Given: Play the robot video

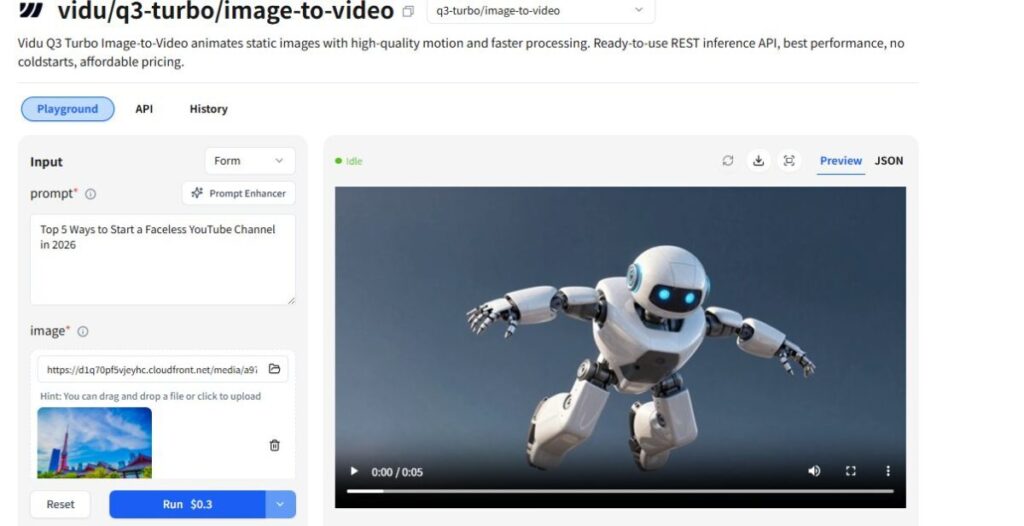Looking at the screenshot, I should point(353,471).
